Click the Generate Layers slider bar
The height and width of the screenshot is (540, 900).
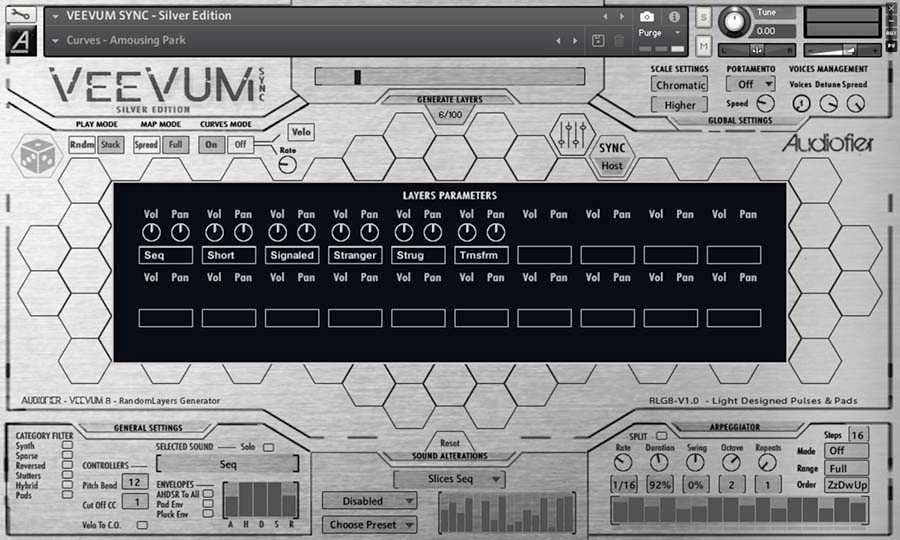pyautogui.click(x=449, y=77)
